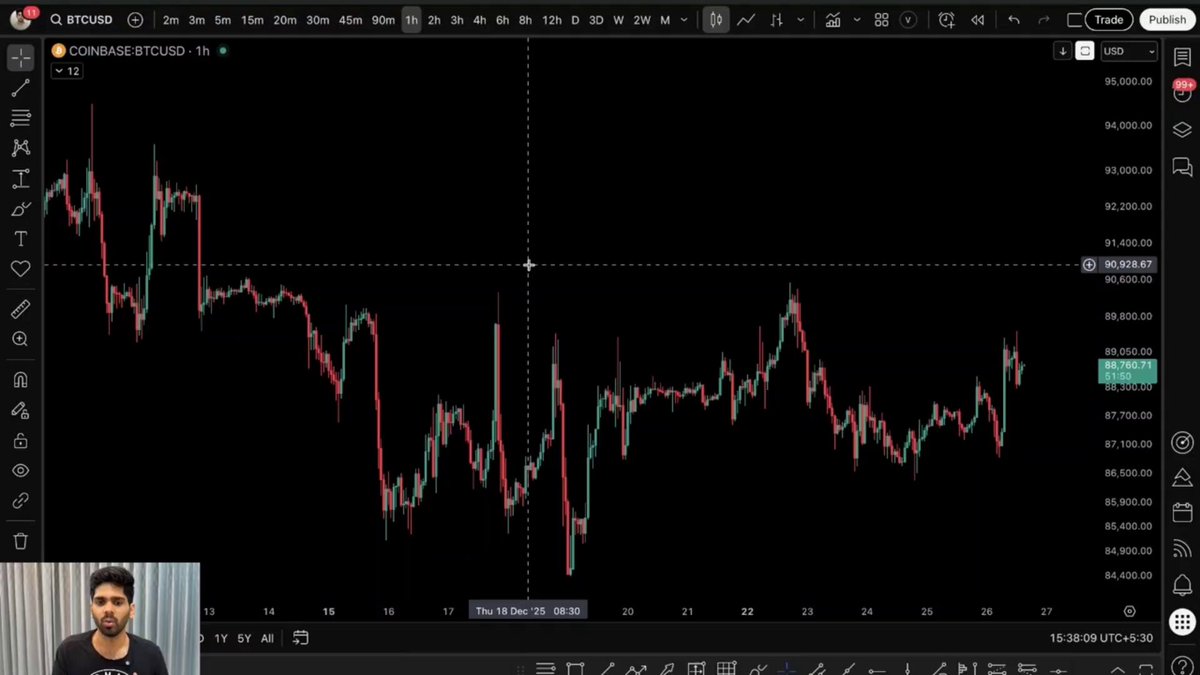Pick the ruler measure tool
This screenshot has width=1200, height=675.
coord(20,310)
